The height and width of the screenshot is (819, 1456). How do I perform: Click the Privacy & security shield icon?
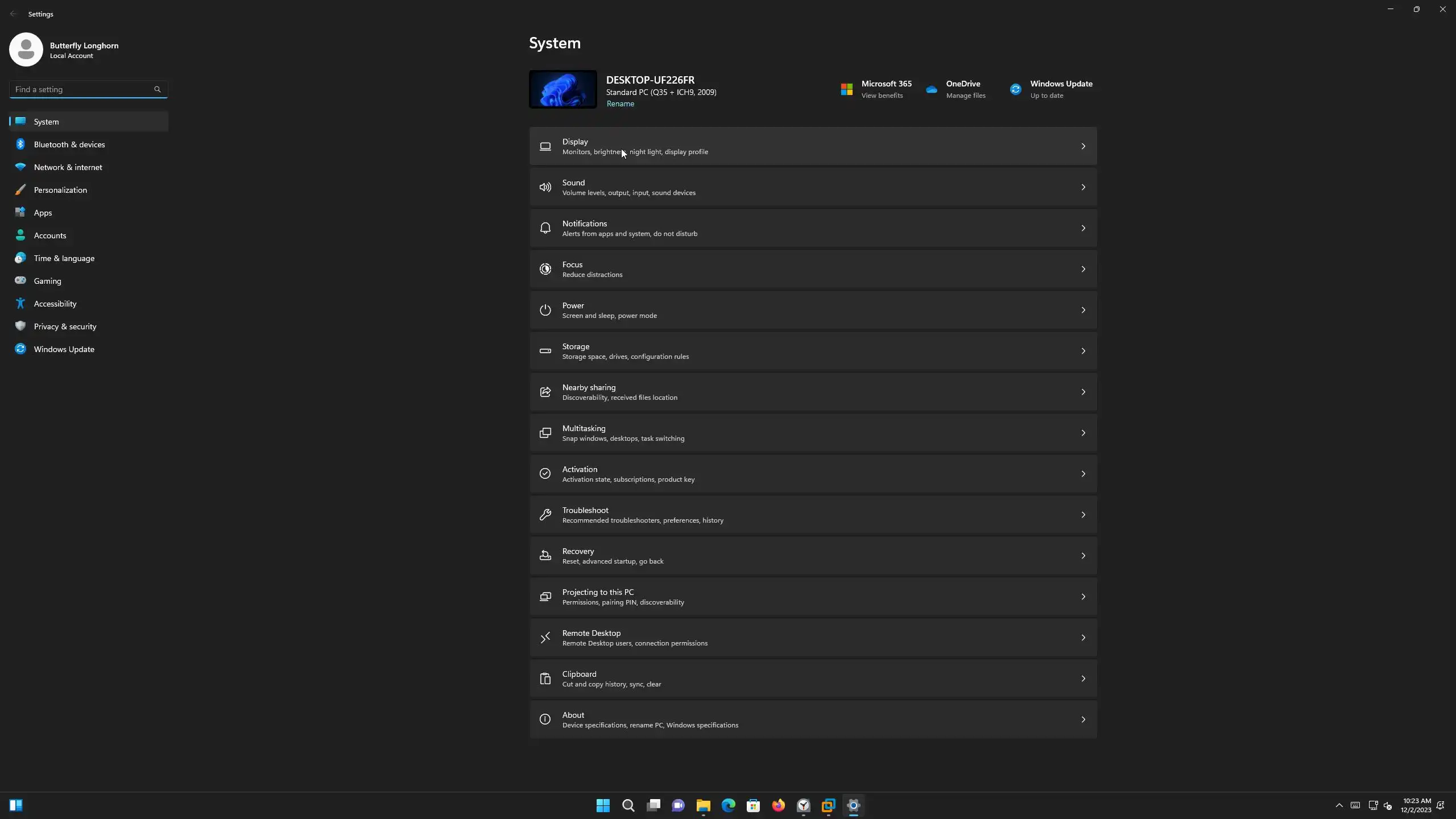(20, 326)
